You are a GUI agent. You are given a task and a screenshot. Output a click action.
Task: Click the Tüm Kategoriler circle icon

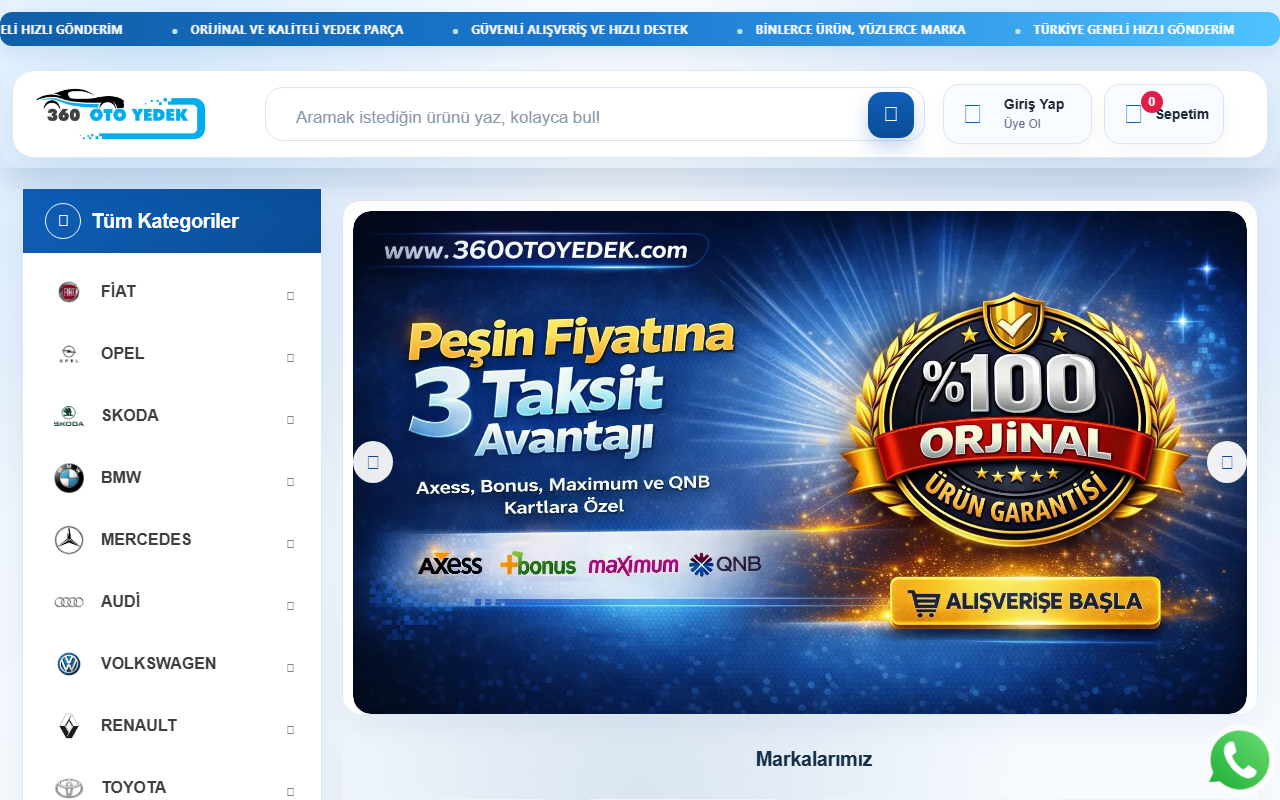[63, 221]
